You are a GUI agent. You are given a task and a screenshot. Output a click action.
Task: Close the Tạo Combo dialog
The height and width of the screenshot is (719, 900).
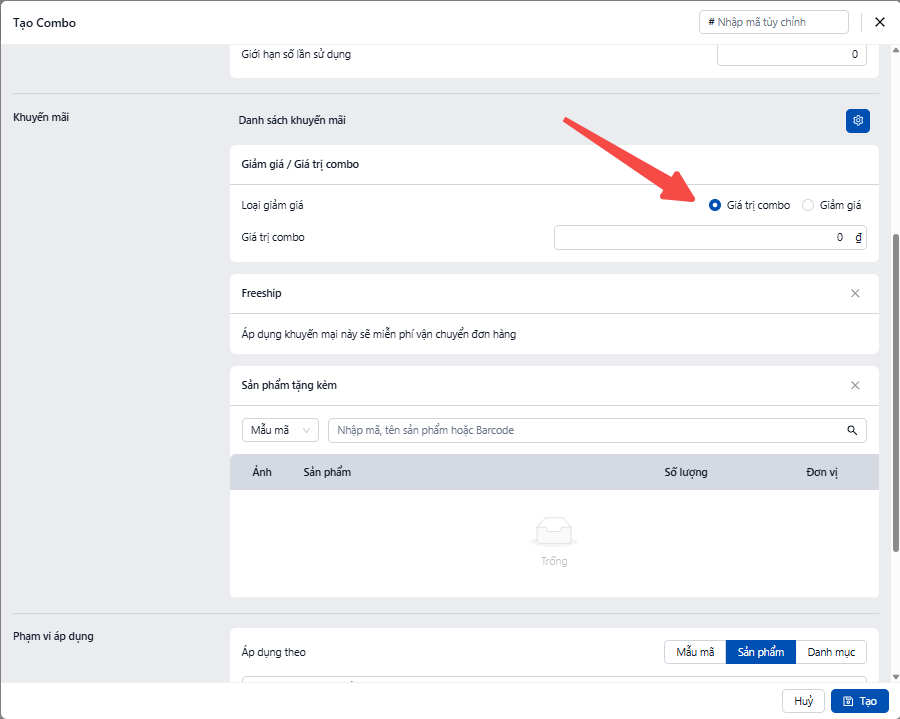click(880, 22)
